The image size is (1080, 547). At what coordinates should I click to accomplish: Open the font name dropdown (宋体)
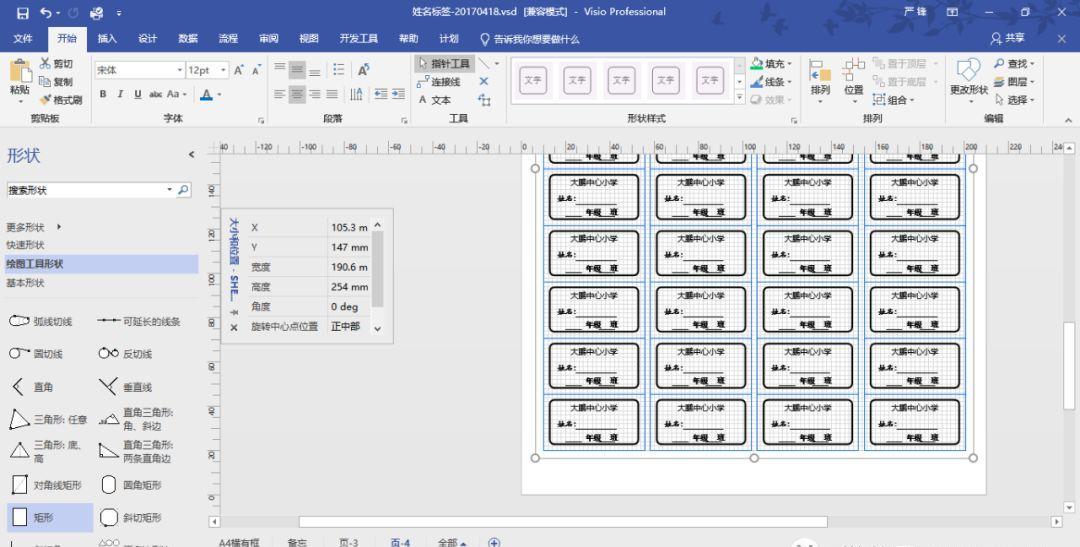(180, 70)
